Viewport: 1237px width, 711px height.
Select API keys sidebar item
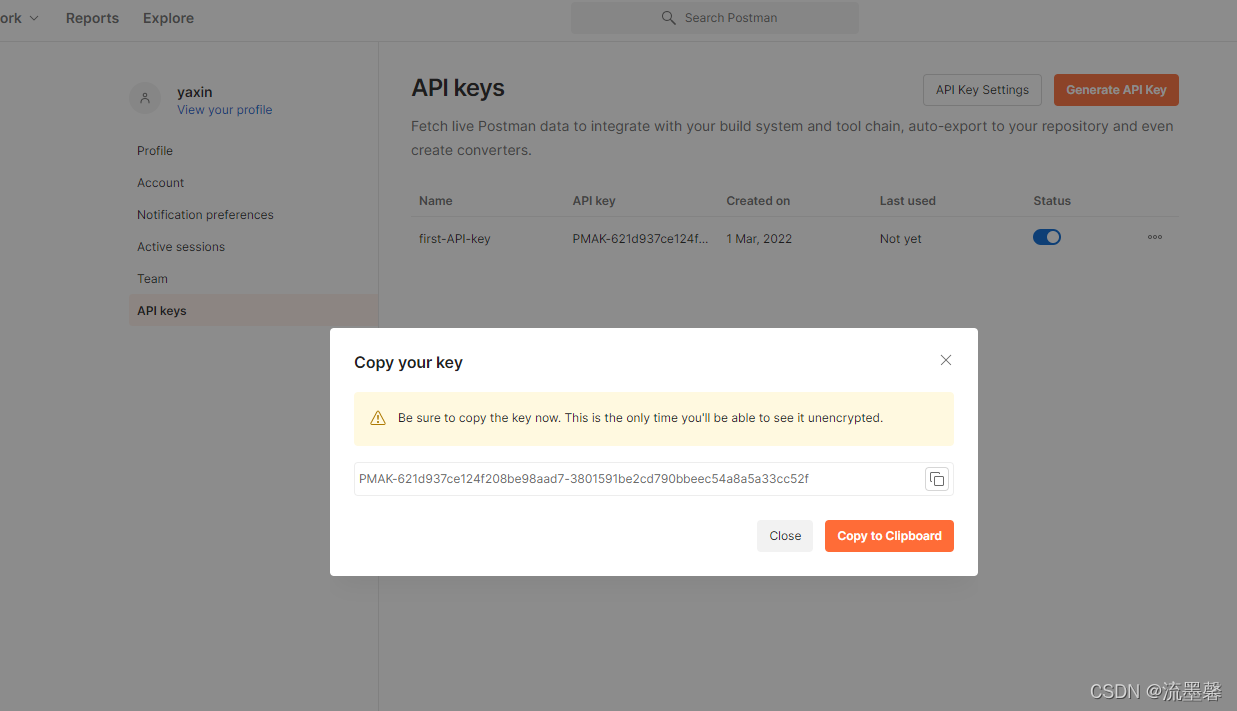click(253, 311)
